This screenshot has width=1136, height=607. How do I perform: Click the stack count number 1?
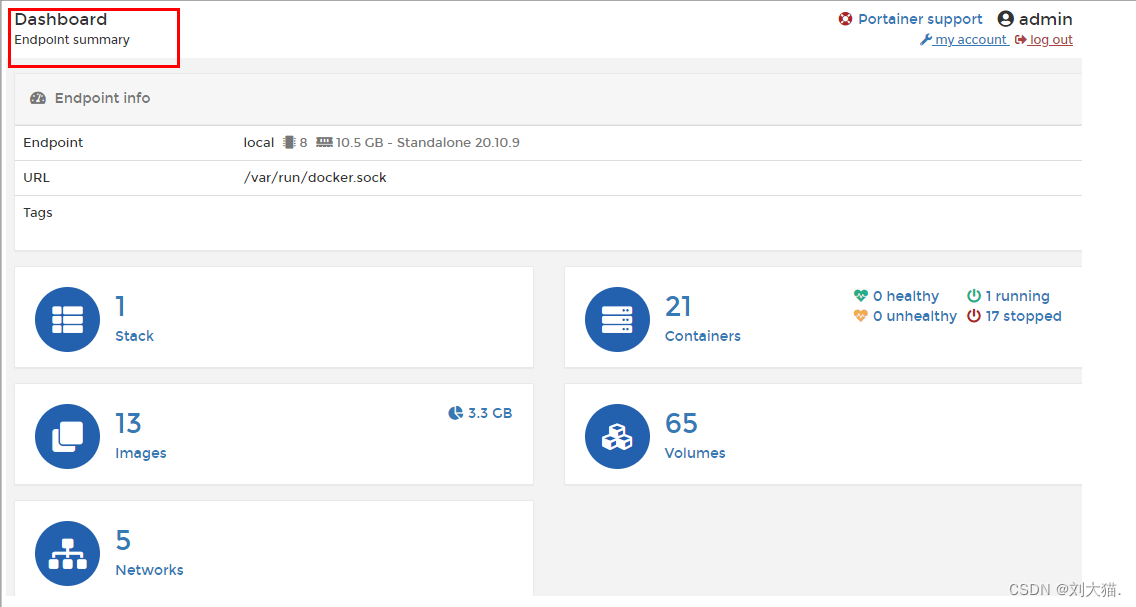point(120,306)
